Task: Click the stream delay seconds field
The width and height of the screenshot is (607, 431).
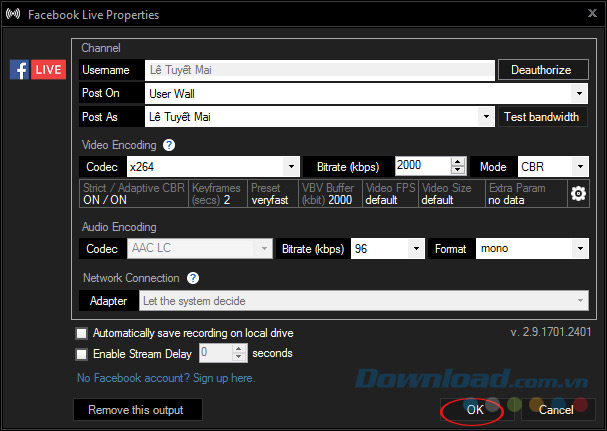Action: click(x=216, y=353)
